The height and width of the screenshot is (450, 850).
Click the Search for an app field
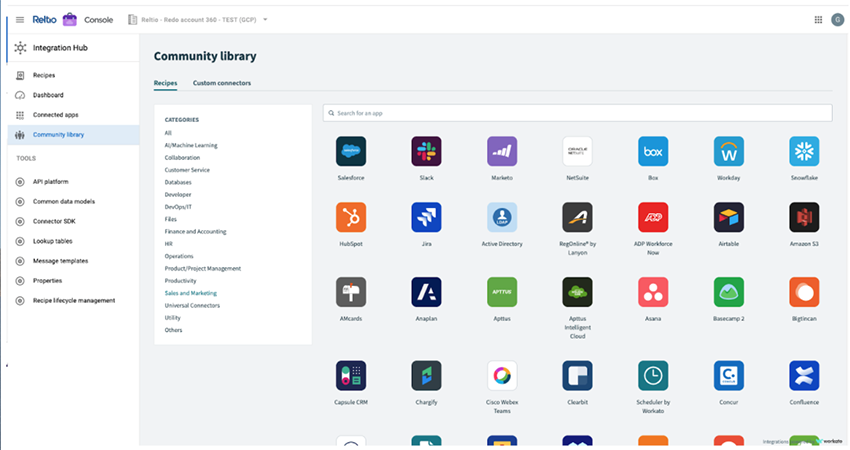577,113
